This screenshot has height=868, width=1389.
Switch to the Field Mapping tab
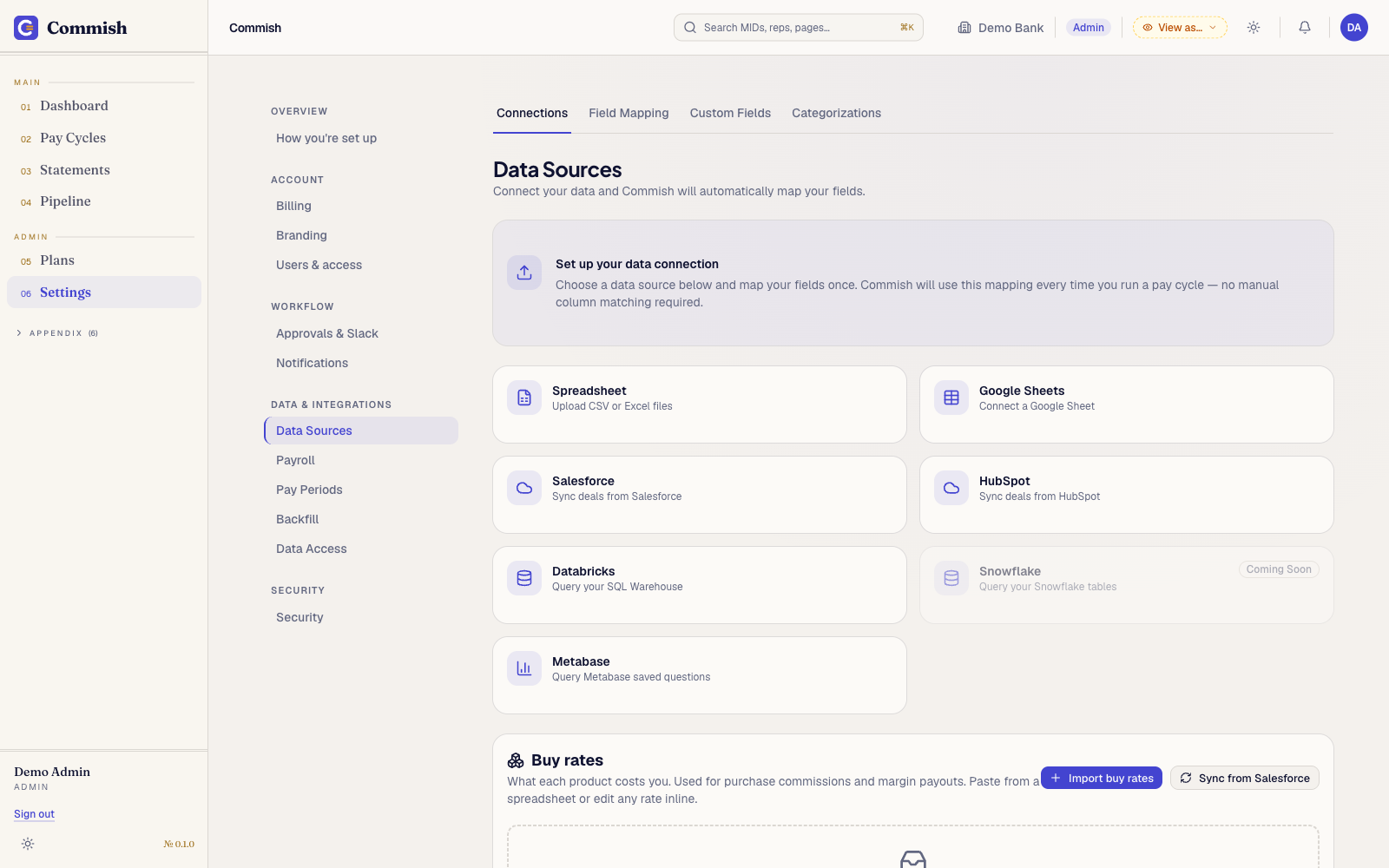(629, 113)
